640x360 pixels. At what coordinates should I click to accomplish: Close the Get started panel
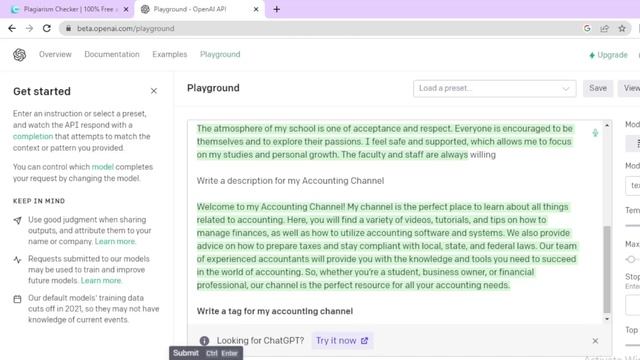tap(154, 91)
